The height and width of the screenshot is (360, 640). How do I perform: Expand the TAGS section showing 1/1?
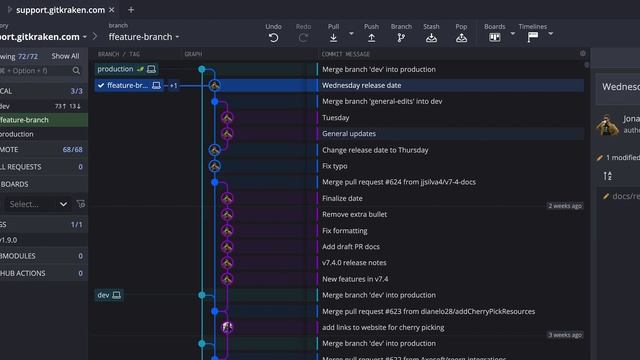(x=44, y=224)
